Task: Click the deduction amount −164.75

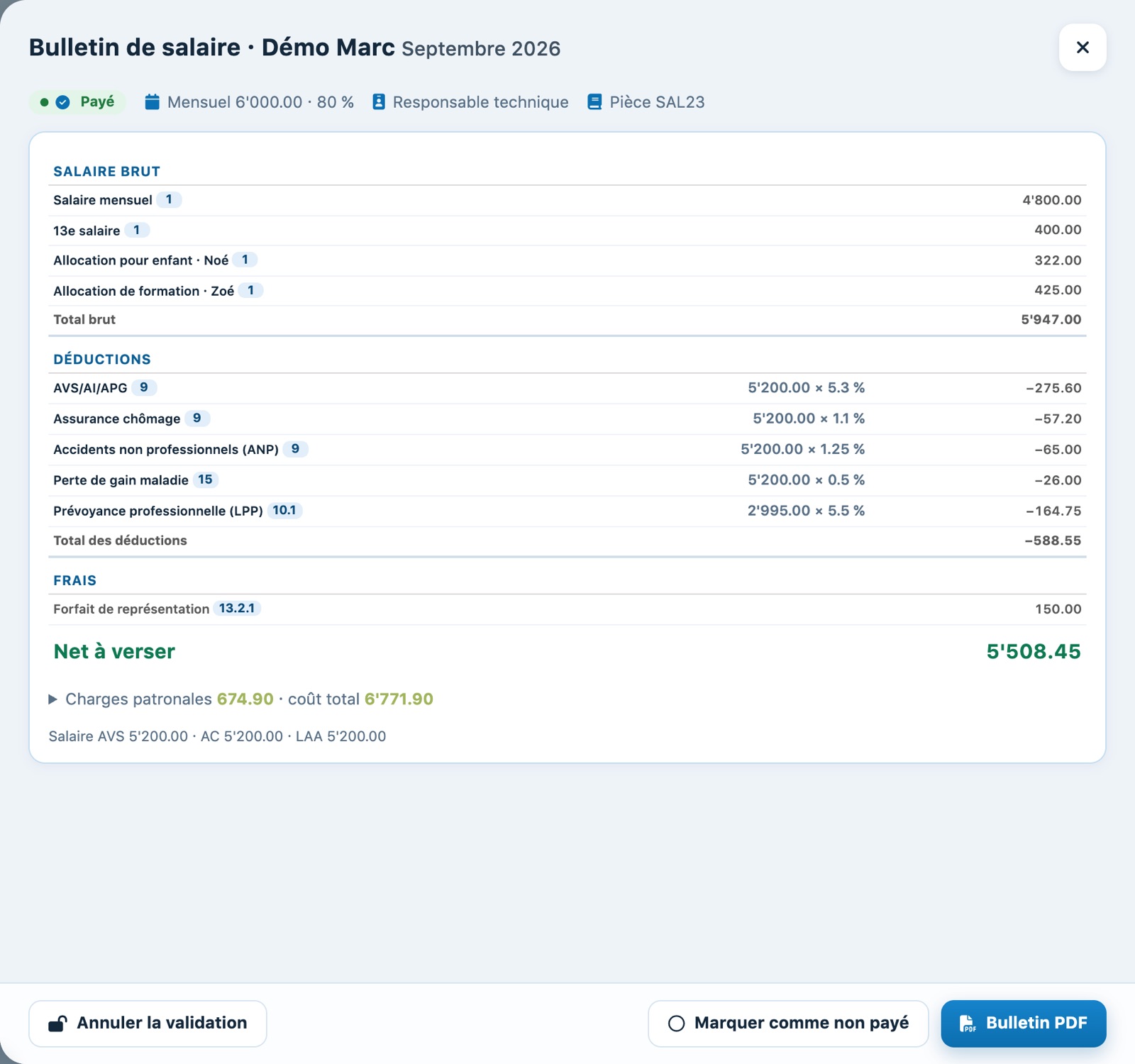Action: (x=1053, y=511)
